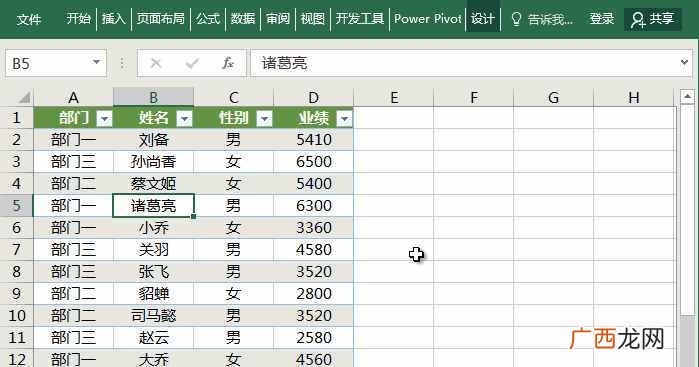Click cell containing 蔡文姬
The width and height of the screenshot is (699, 367).
(153, 183)
